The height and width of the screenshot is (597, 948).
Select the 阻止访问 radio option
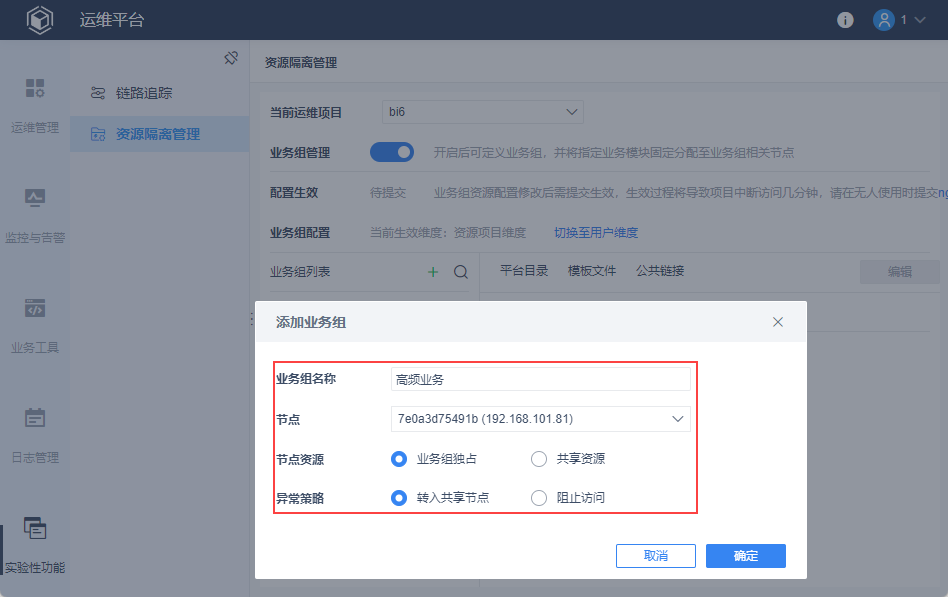pyautogui.click(x=539, y=497)
